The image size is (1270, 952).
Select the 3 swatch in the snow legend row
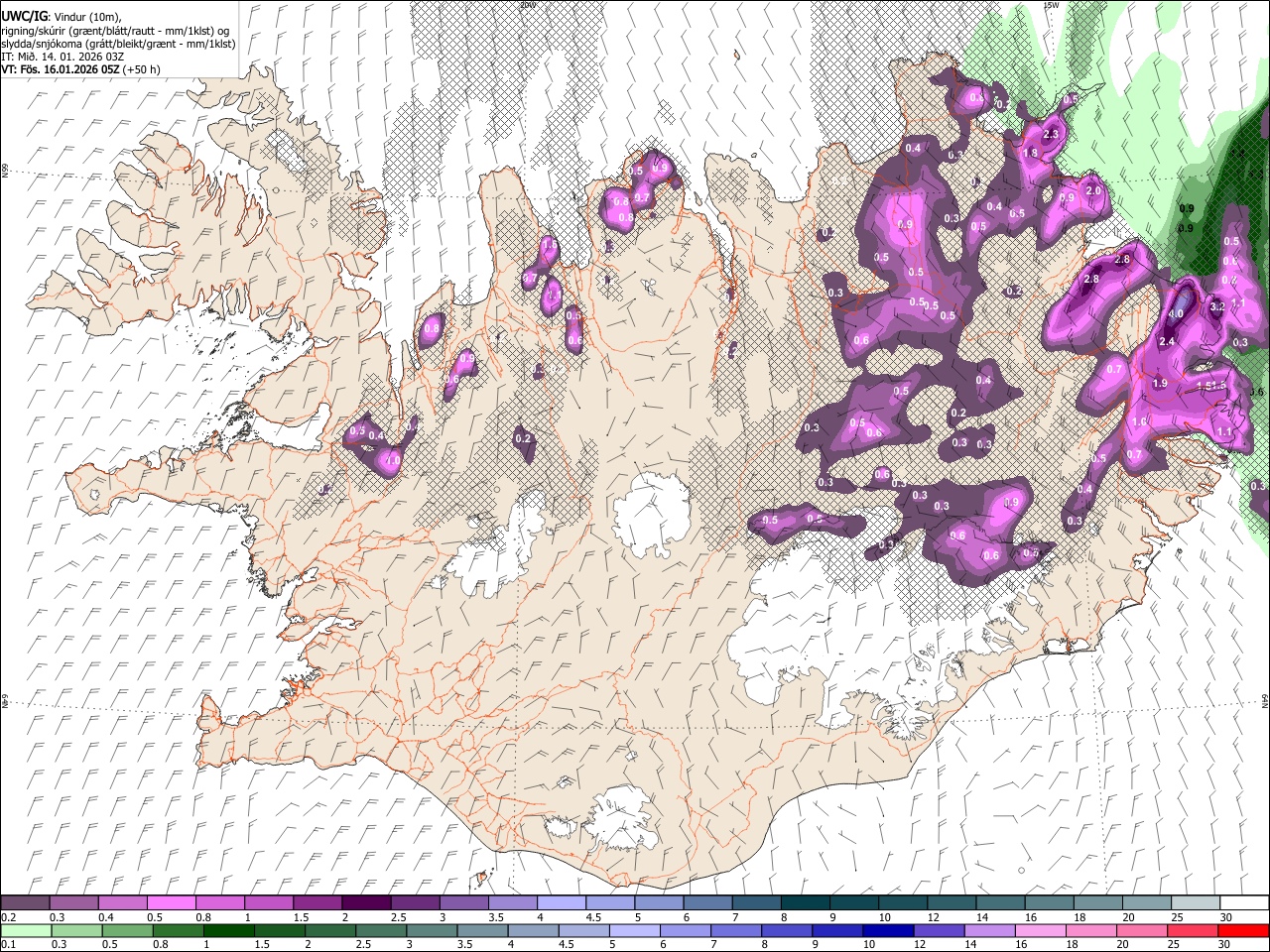[463, 903]
